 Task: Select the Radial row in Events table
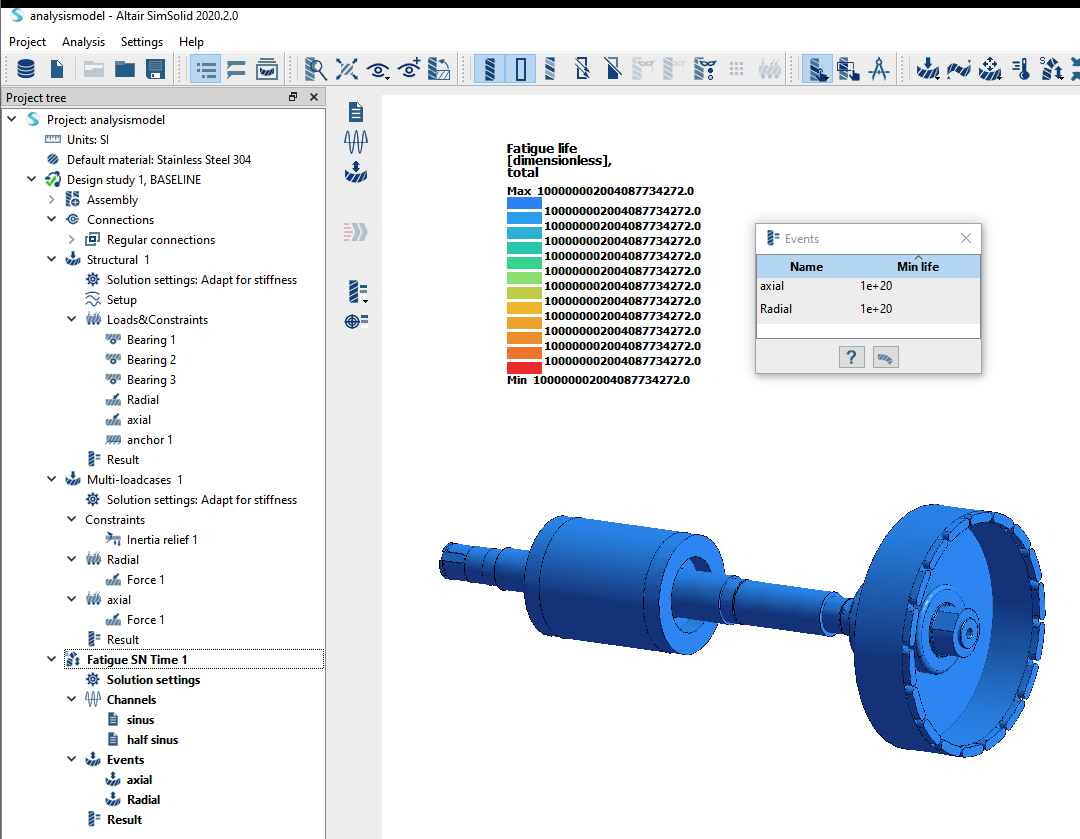pos(868,309)
